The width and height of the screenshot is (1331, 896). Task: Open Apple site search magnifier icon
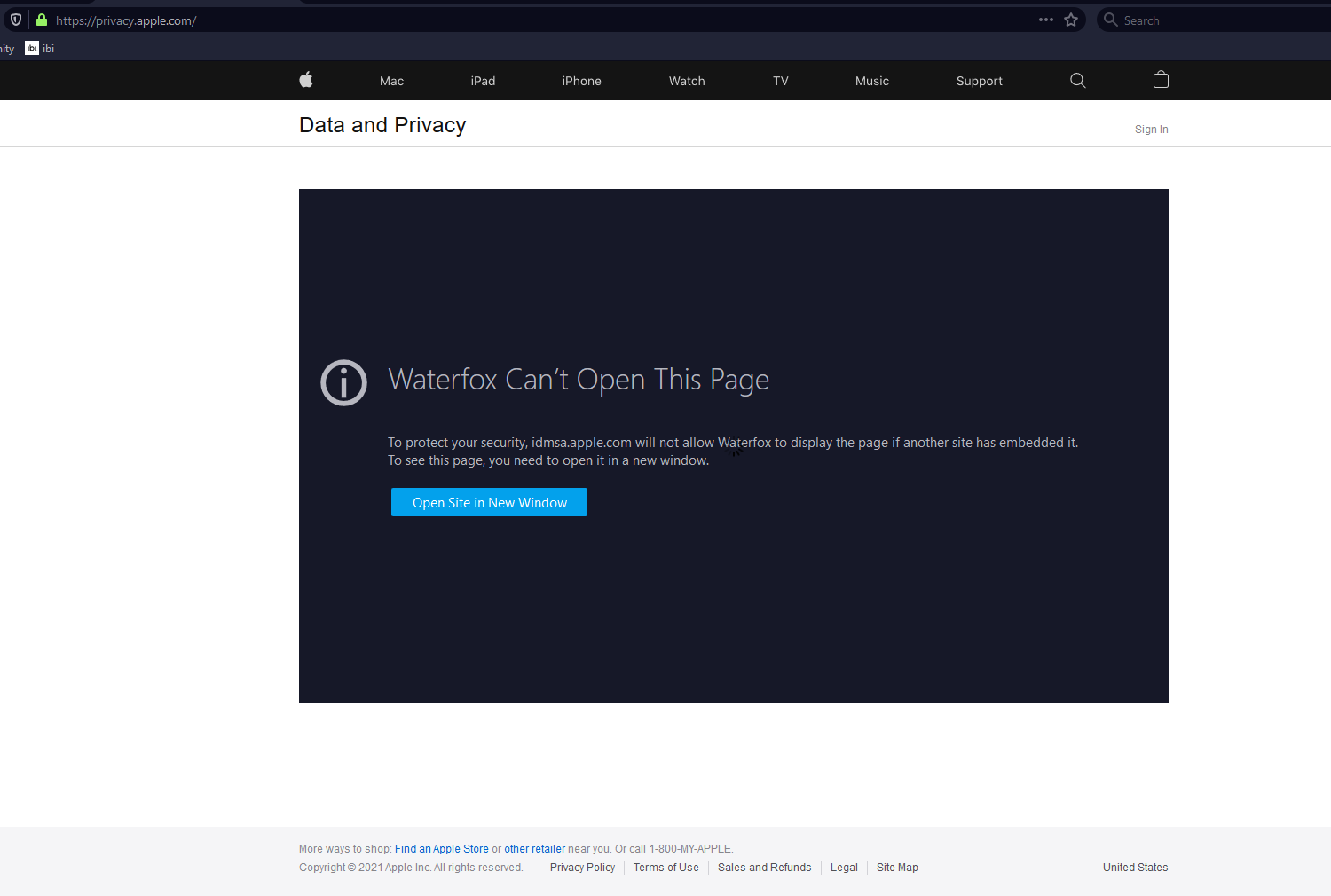pyautogui.click(x=1078, y=80)
